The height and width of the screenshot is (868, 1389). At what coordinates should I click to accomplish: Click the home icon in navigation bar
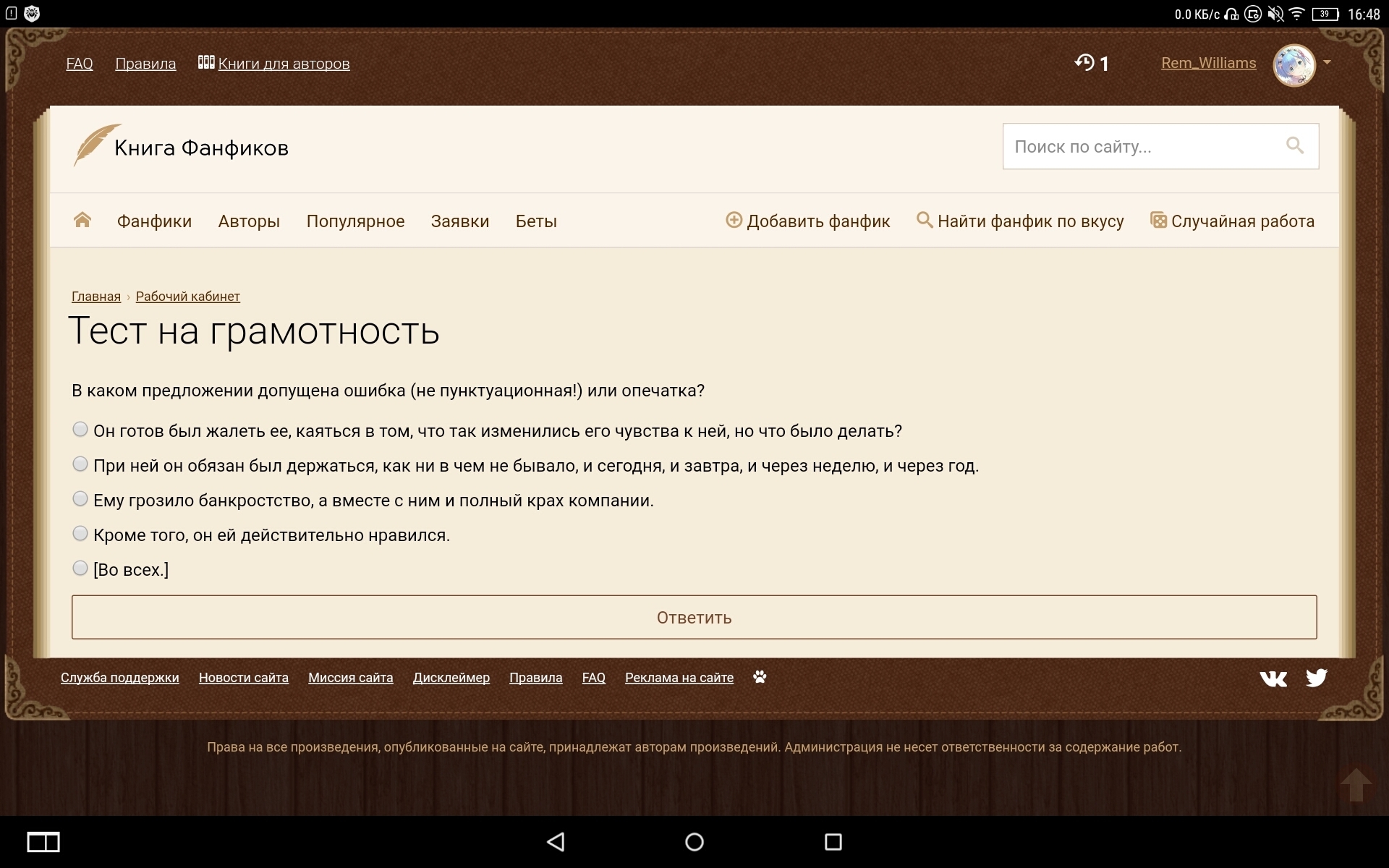point(83,220)
